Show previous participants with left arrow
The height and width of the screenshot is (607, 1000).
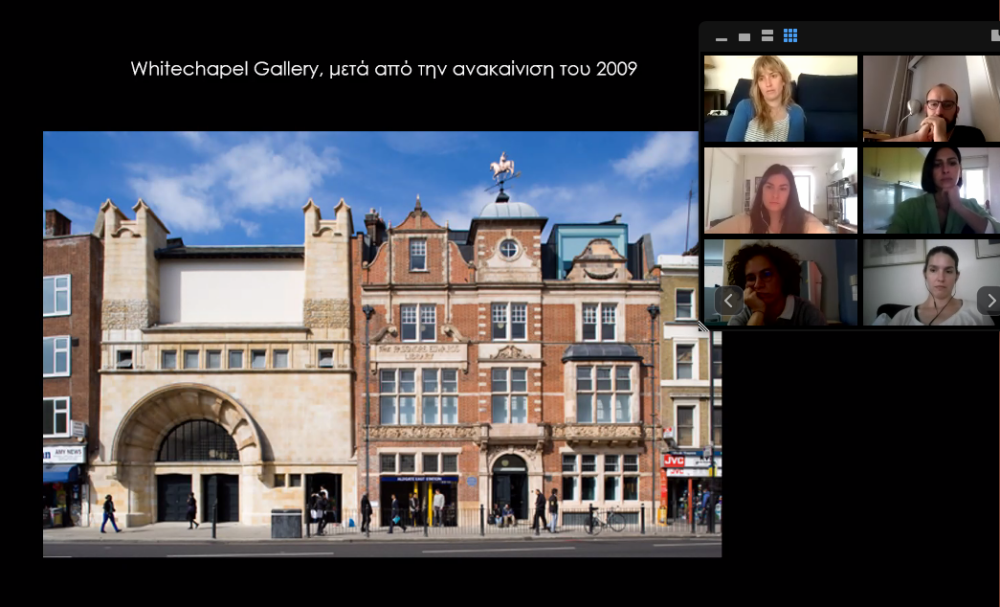(x=728, y=300)
